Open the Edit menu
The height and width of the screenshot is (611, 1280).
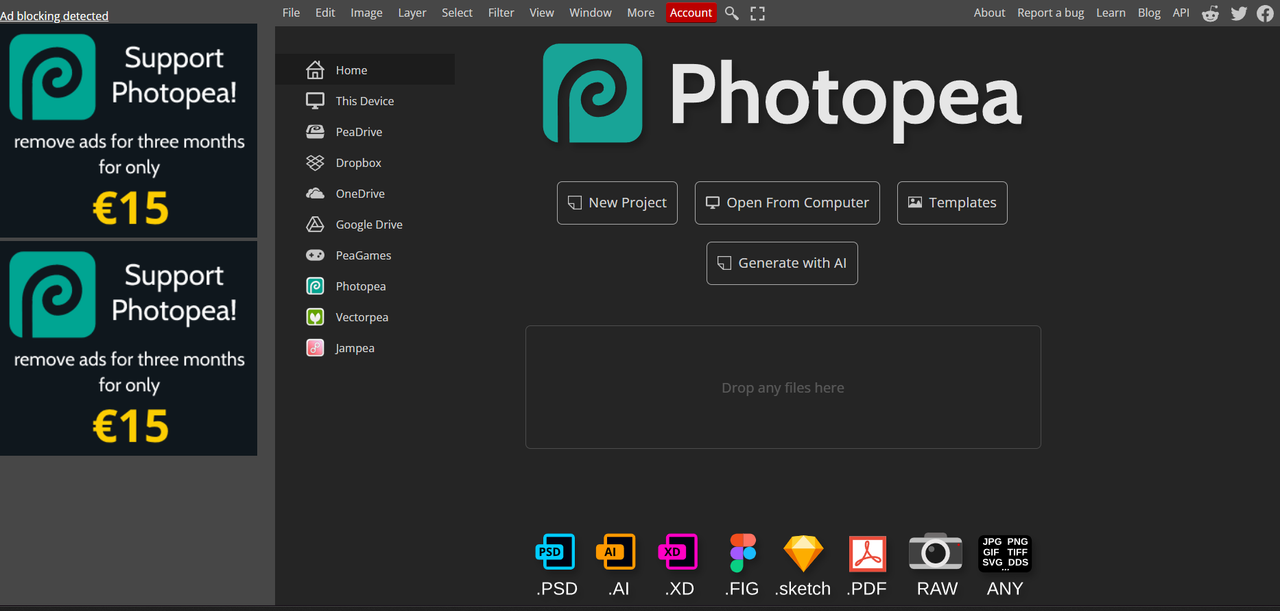(325, 13)
